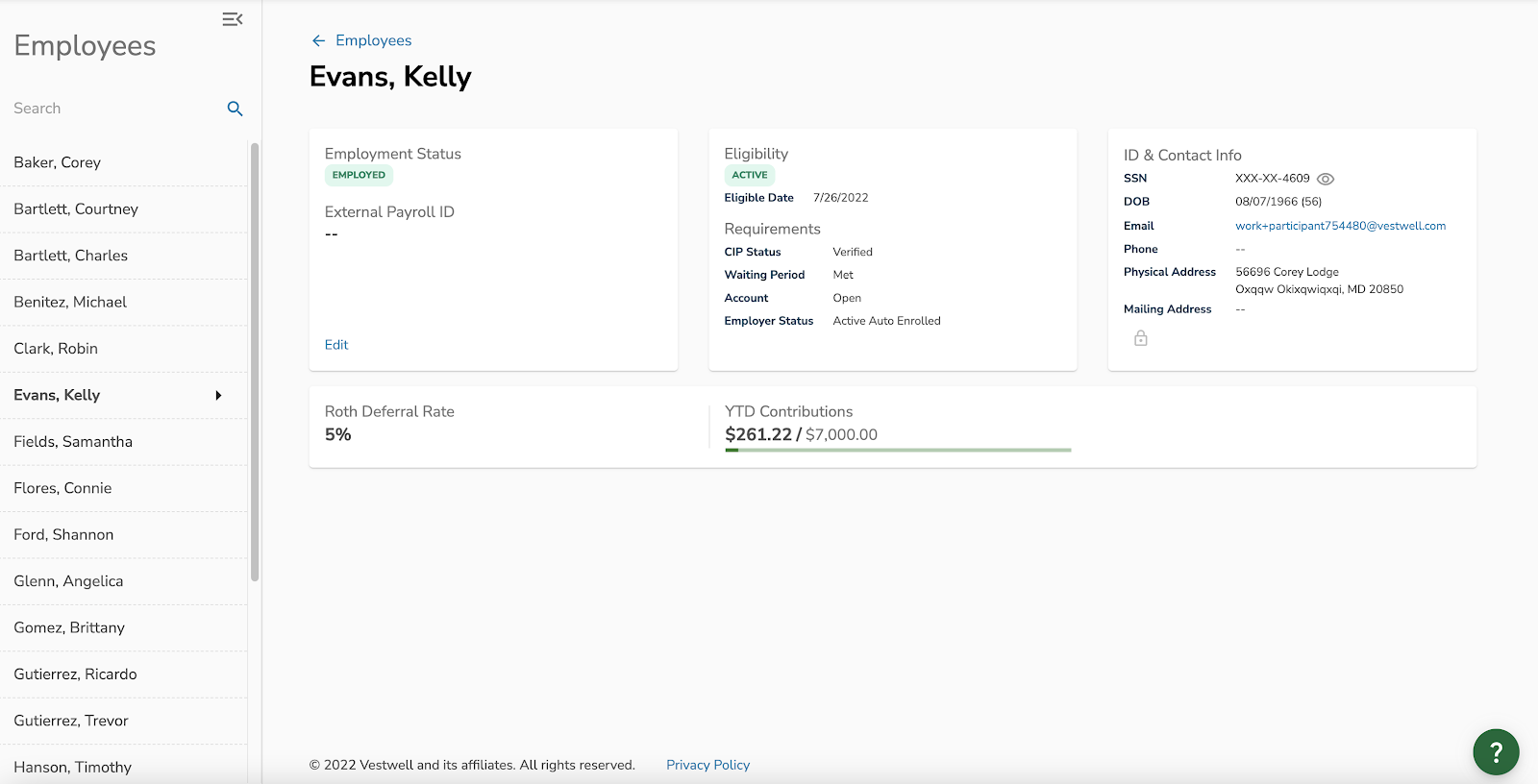Expand the arrow next to Evans, Kelly
The width and height of the screenshot is (1538, 784).
218,395
